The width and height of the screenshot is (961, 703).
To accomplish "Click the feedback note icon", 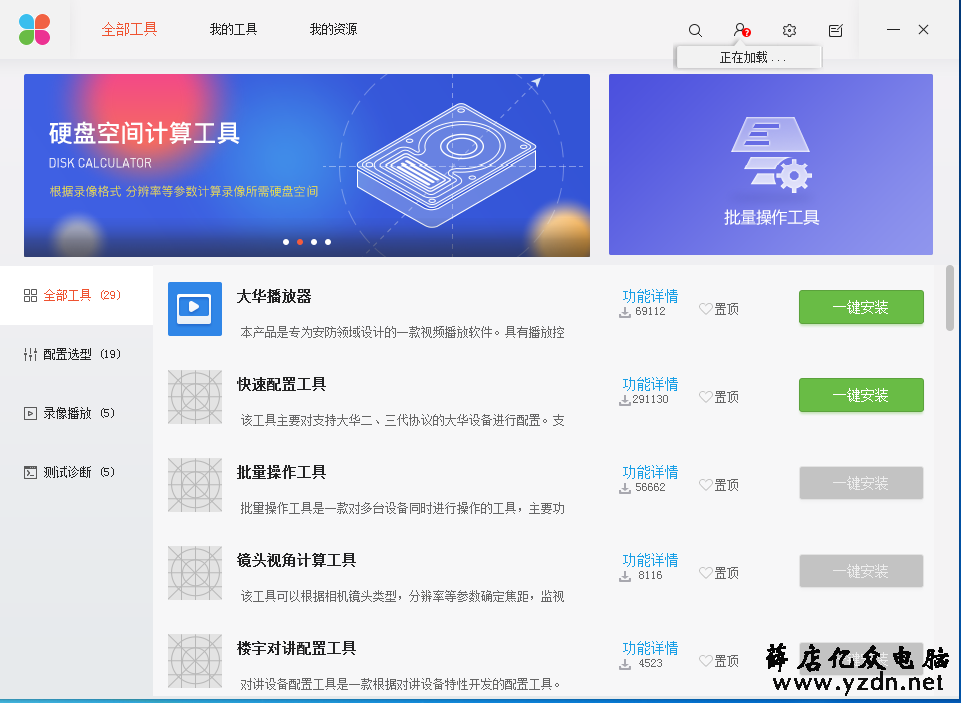I will pos(835,30).
